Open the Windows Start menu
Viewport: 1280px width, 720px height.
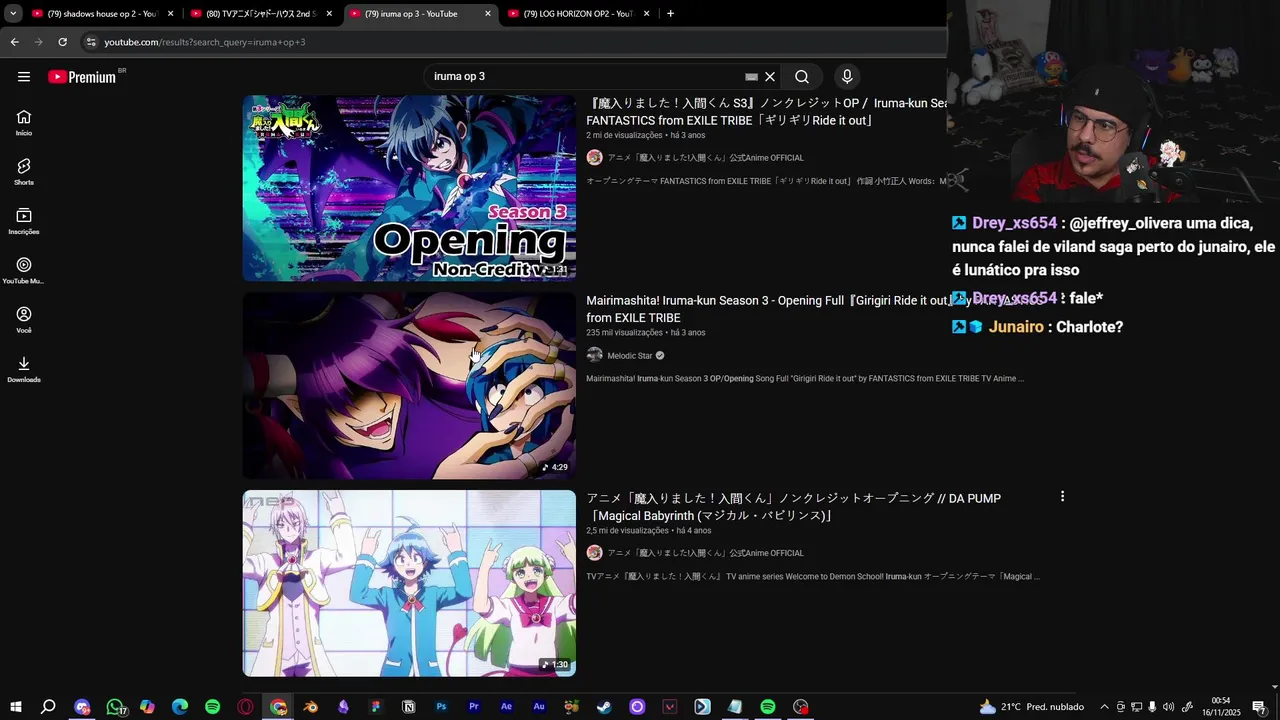coord(15,707)
